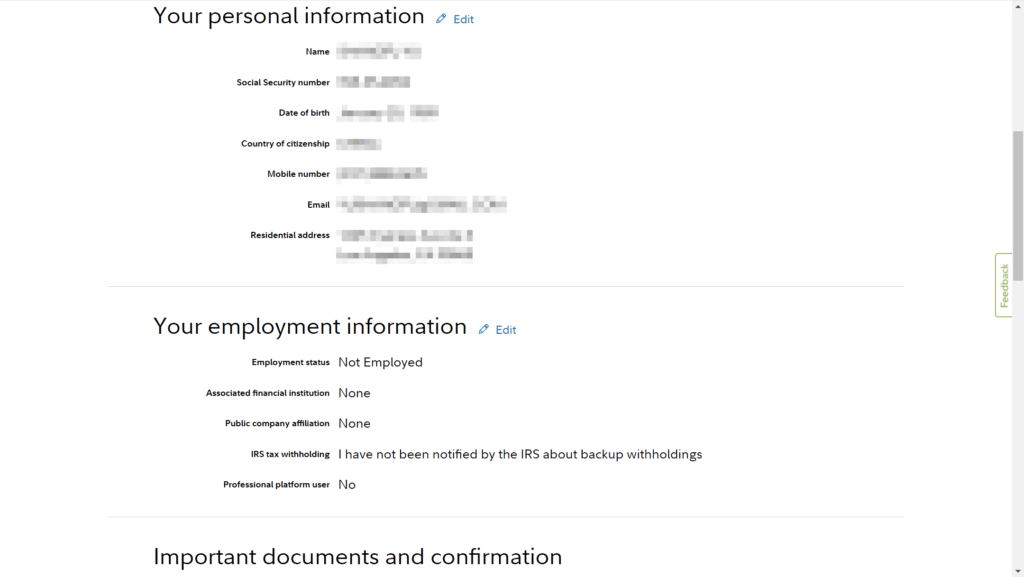Open Edit link for employment information
Image resolution: width=1024 pixels, height=577 pixels.
coord(506,330)
